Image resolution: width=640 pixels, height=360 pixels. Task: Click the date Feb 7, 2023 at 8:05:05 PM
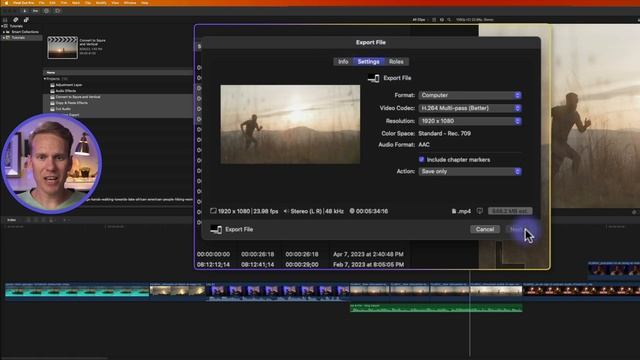tap(368, 264)
